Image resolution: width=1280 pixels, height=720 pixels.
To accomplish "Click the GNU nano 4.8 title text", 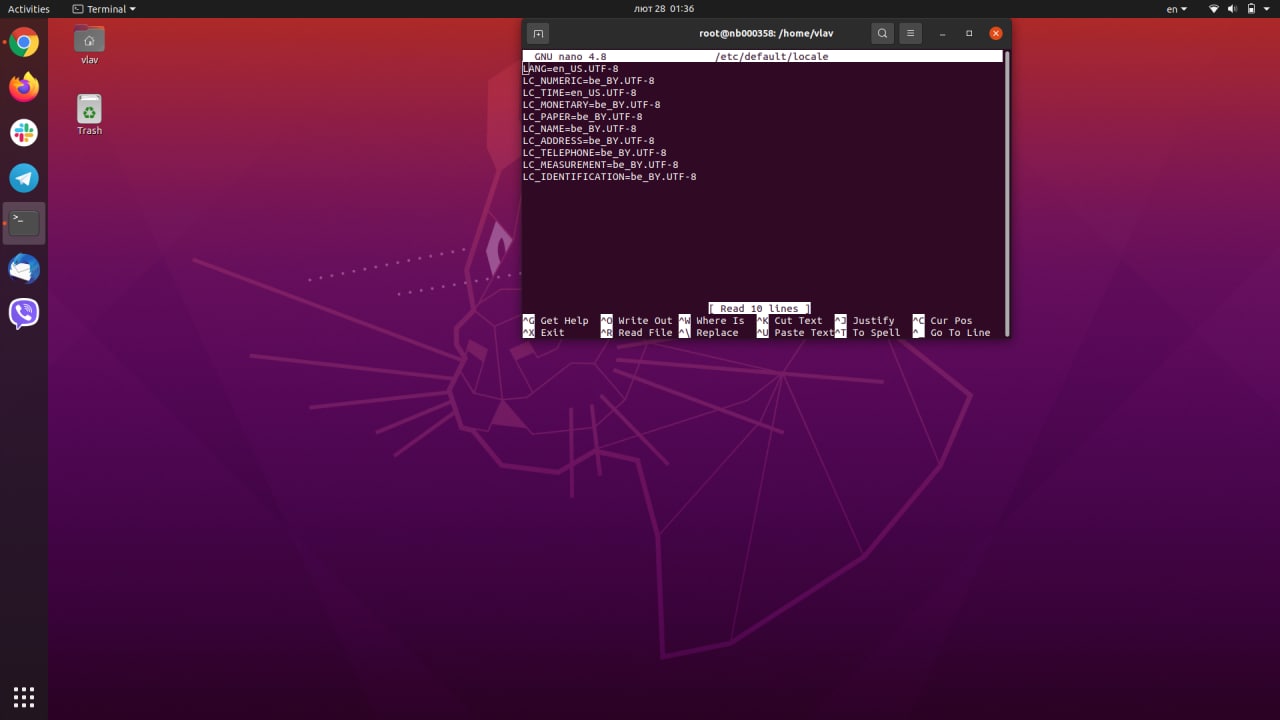I will [570, 57].
